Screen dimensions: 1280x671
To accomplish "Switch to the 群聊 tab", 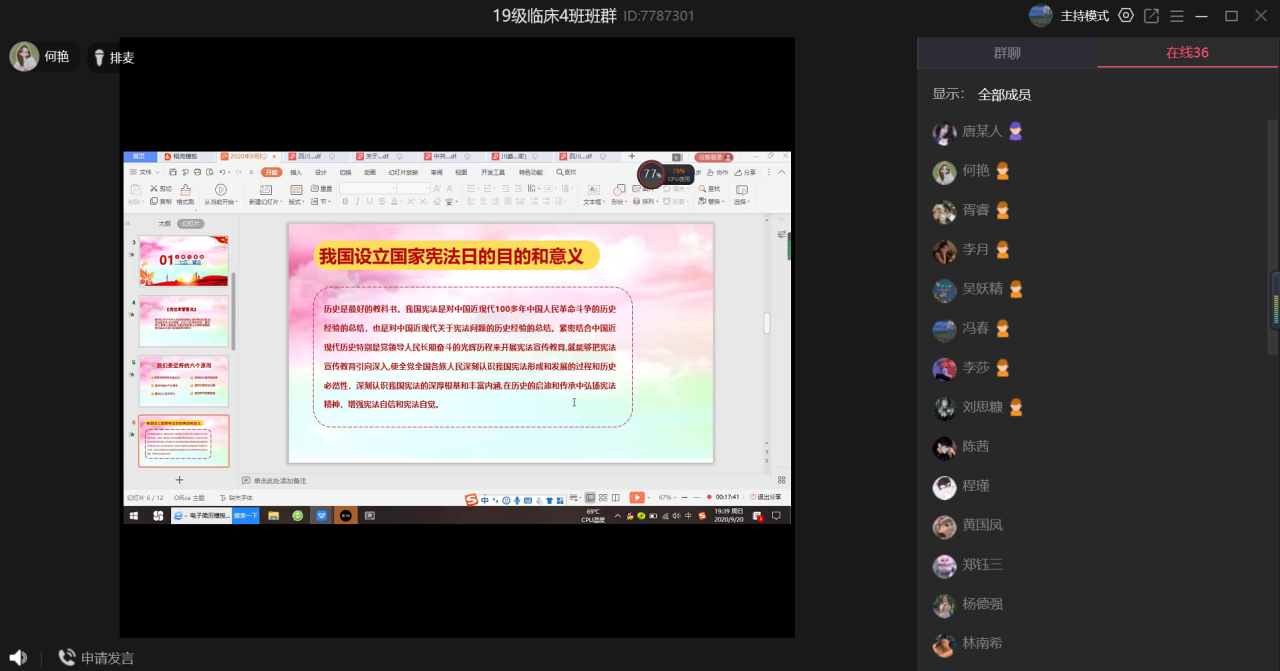I will click(x=1007, y=53).
